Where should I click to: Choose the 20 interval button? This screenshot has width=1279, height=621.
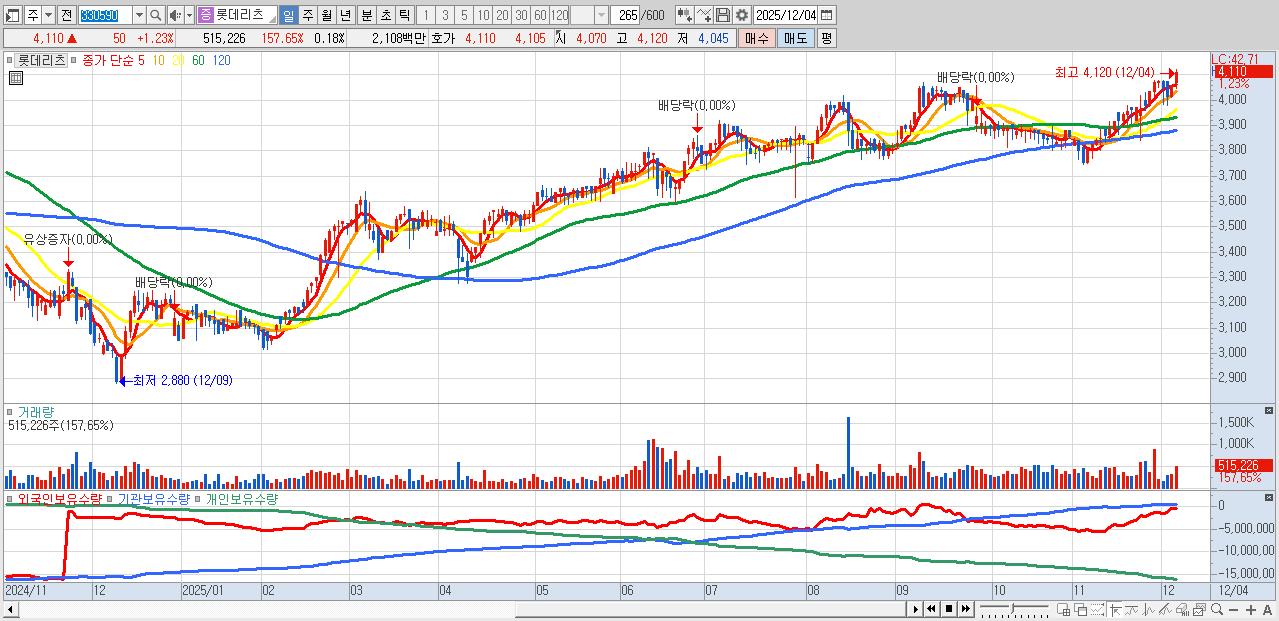(x=502, y=15)
